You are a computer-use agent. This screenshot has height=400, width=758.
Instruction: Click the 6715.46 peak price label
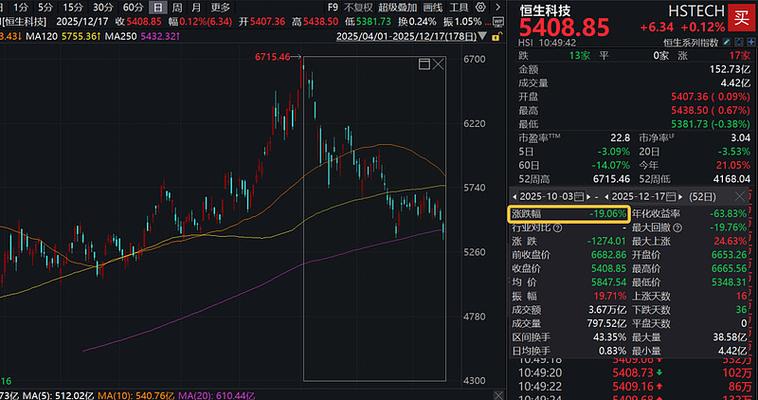coord(273,57)
